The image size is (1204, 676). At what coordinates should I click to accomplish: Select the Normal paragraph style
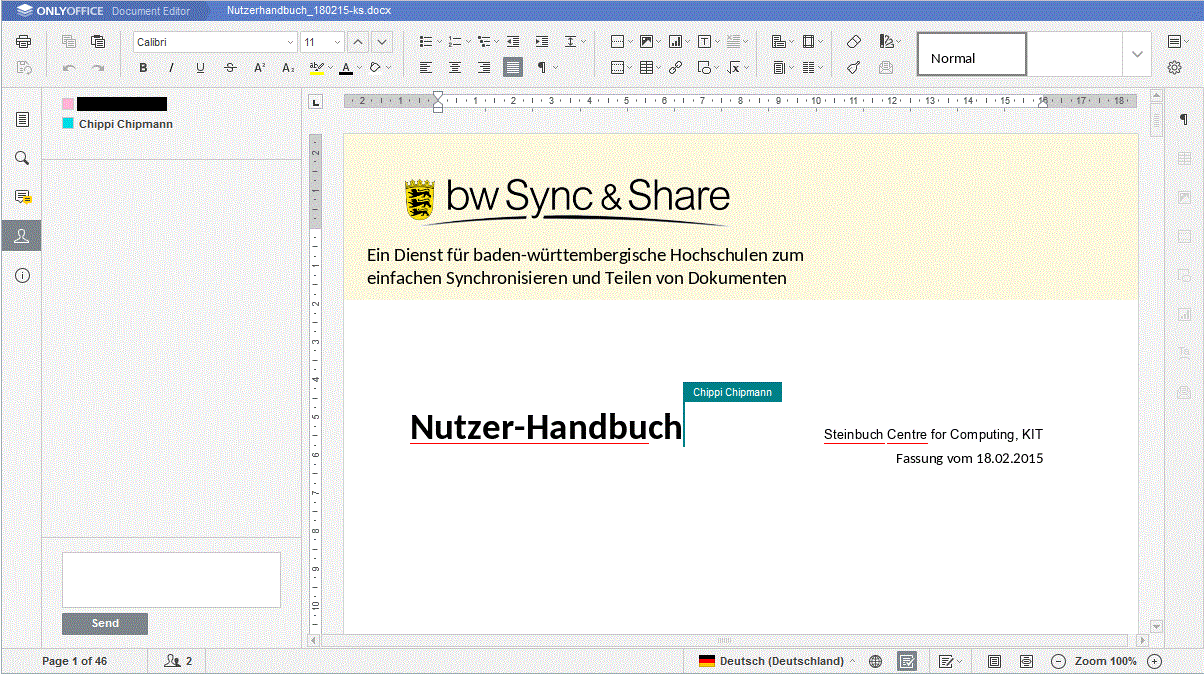pos(972,54)
